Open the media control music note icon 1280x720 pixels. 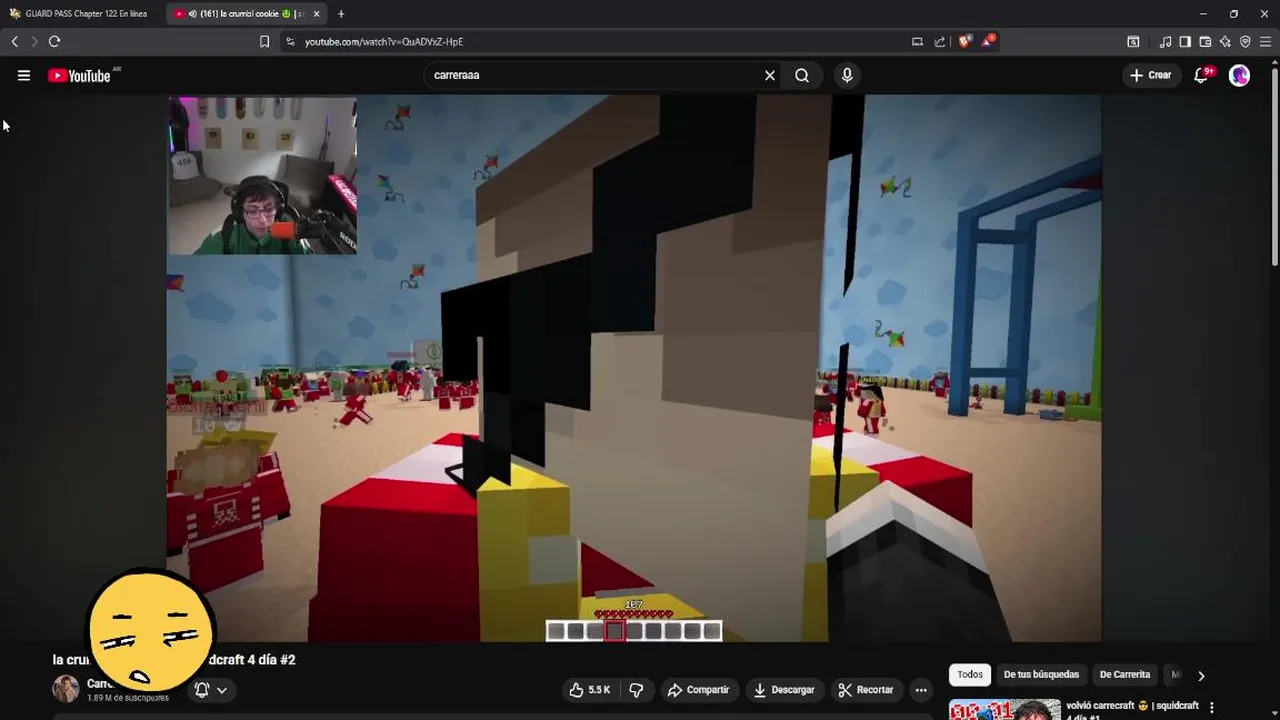[x=1165, y=42]
